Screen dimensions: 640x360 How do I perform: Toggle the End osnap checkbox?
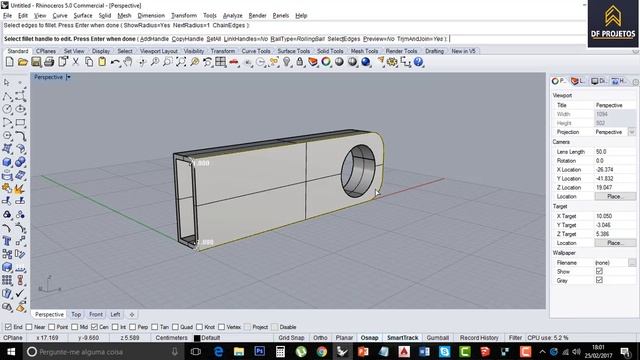click(x=8, y=327)
